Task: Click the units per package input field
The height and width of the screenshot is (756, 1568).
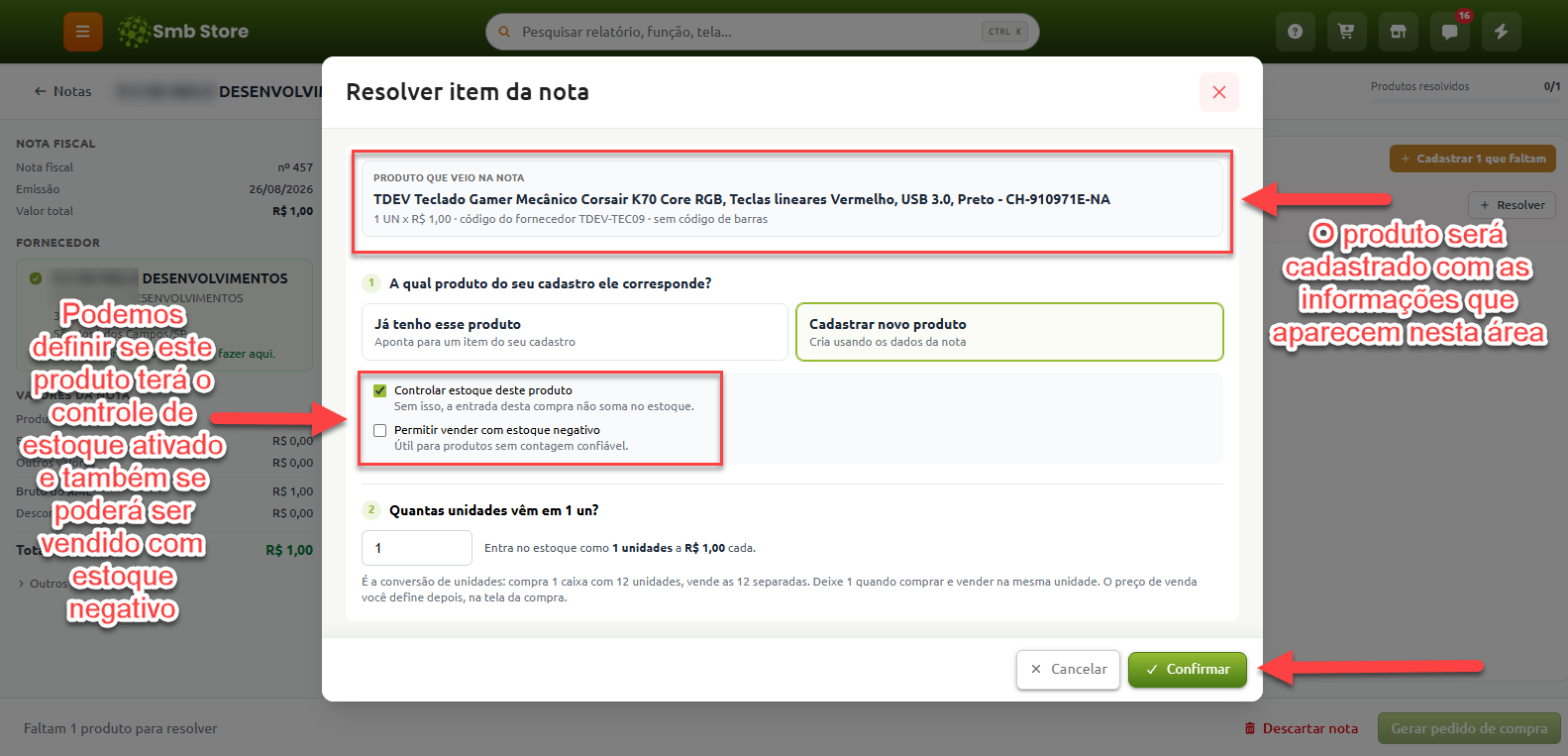Action: (417, 548)
